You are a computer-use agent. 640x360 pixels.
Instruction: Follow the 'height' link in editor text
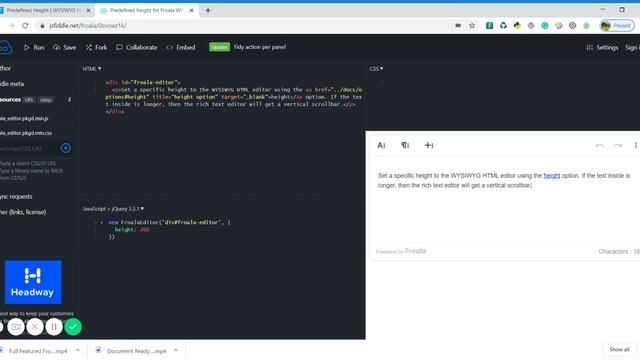pos(551,176)
